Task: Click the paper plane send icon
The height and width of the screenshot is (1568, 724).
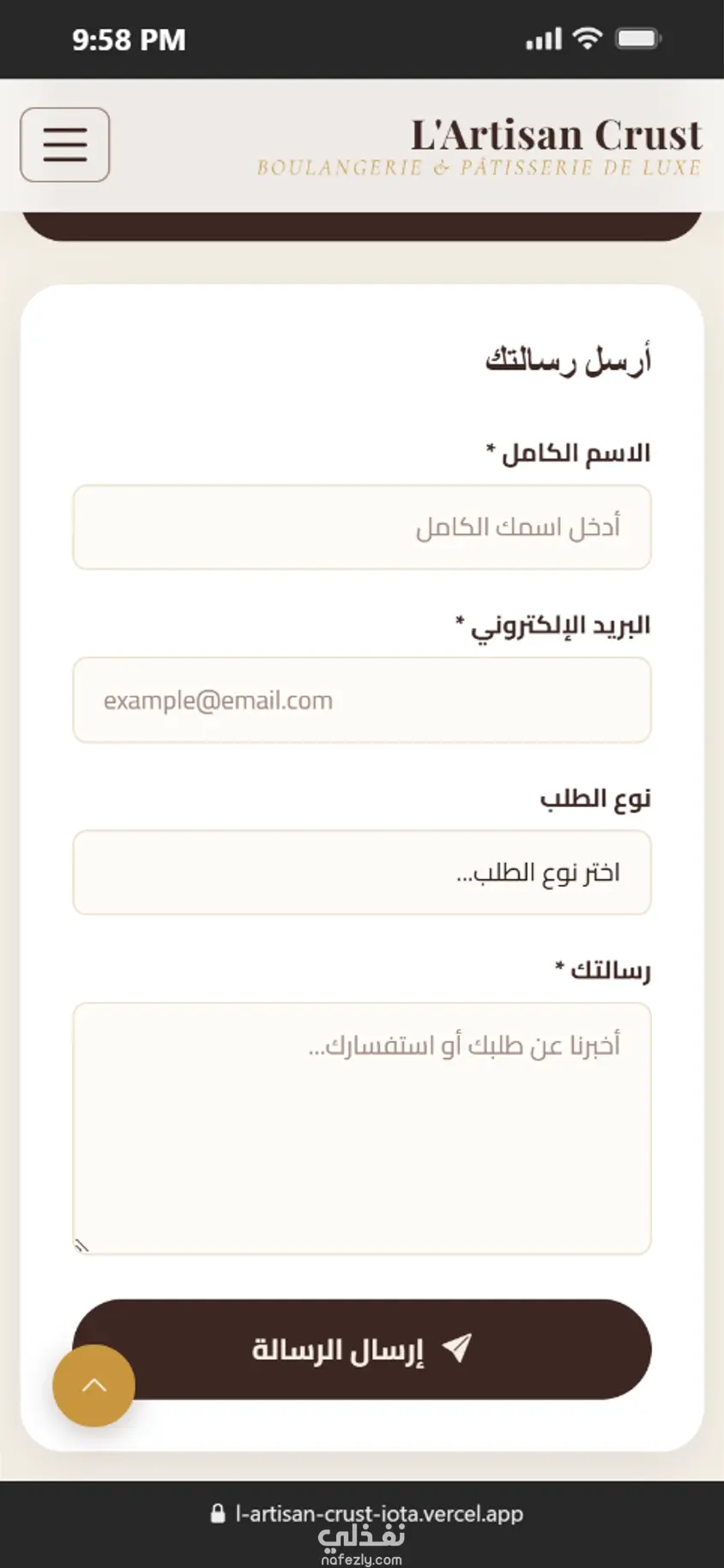Action: click(x=456, y=1348)
